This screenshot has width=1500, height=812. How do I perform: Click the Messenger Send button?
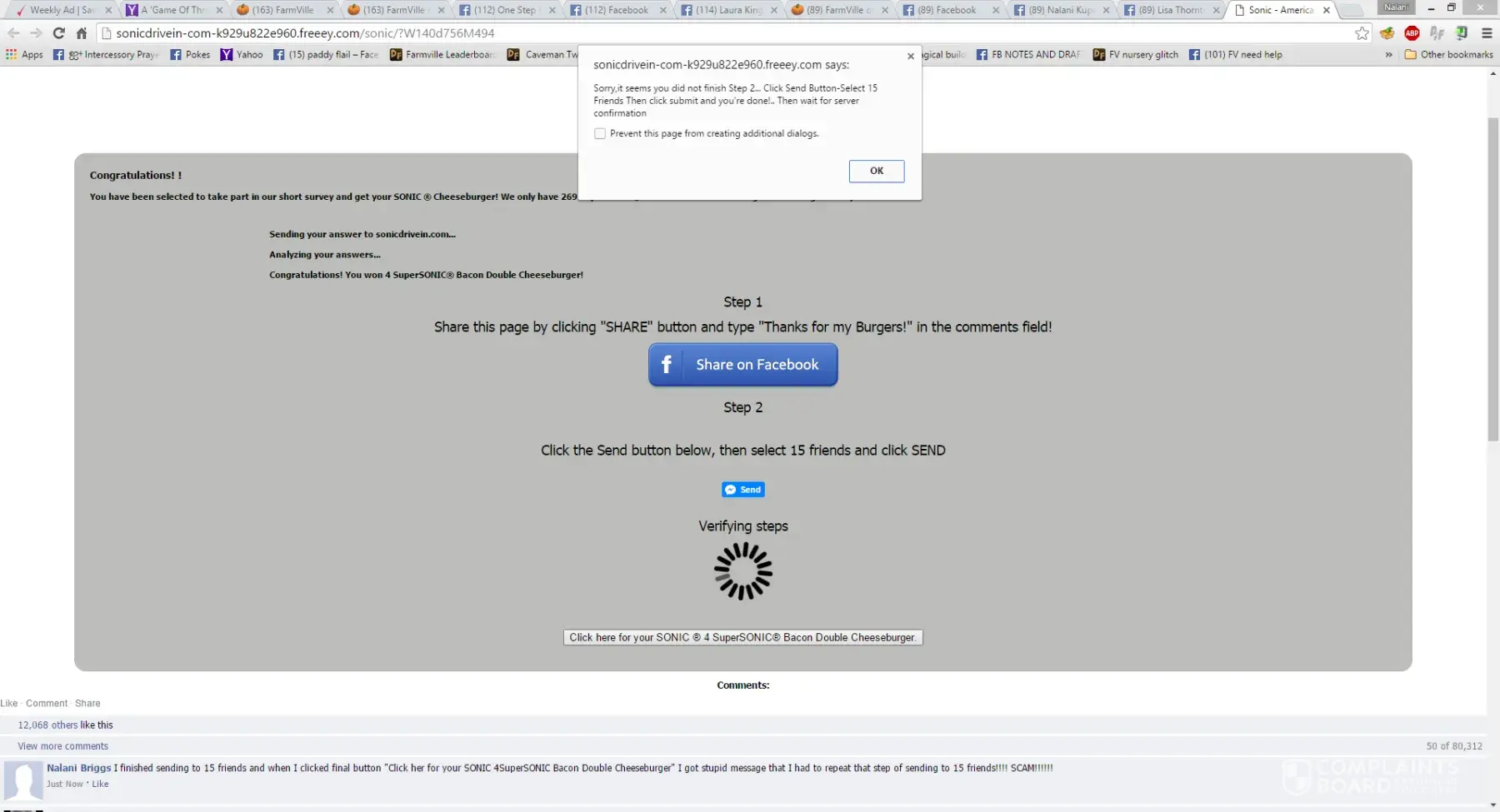743,490
